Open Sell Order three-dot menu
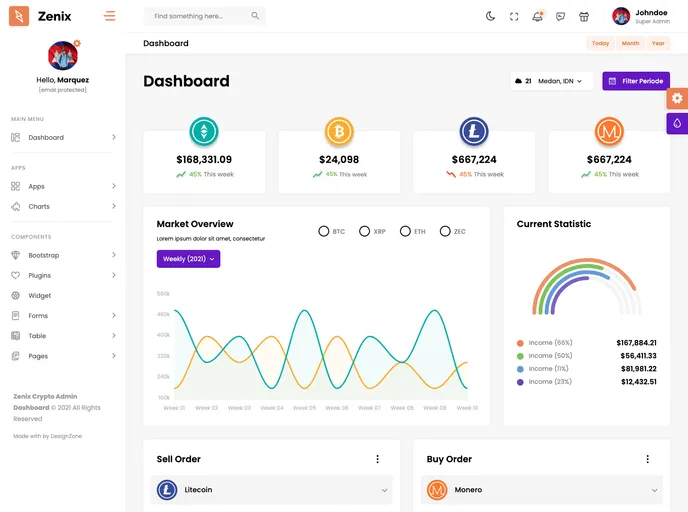688x512 pixels. pyautogui.click(x=377, y=459)
